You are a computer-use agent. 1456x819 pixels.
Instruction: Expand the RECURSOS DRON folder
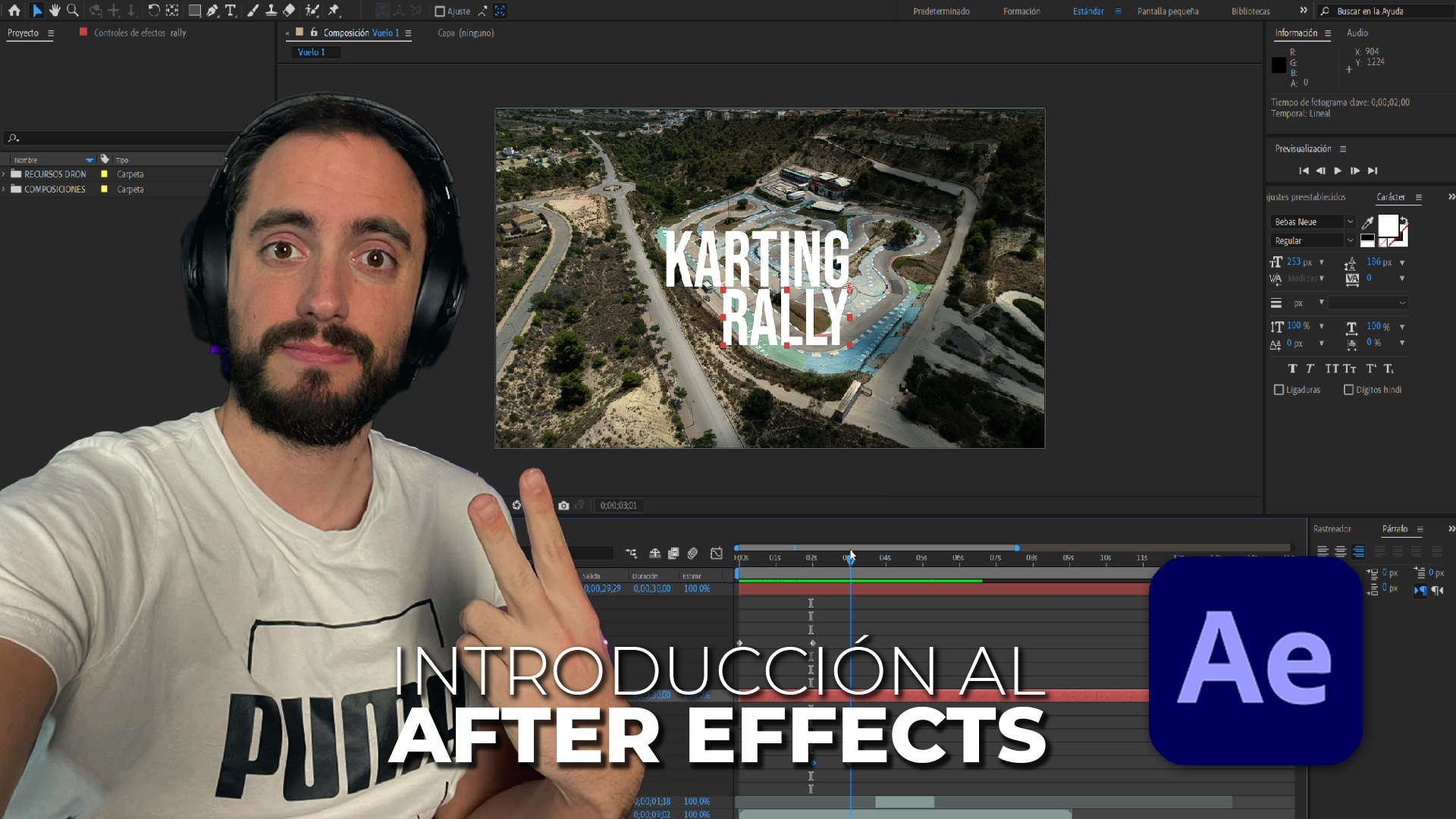coord(5,174)
